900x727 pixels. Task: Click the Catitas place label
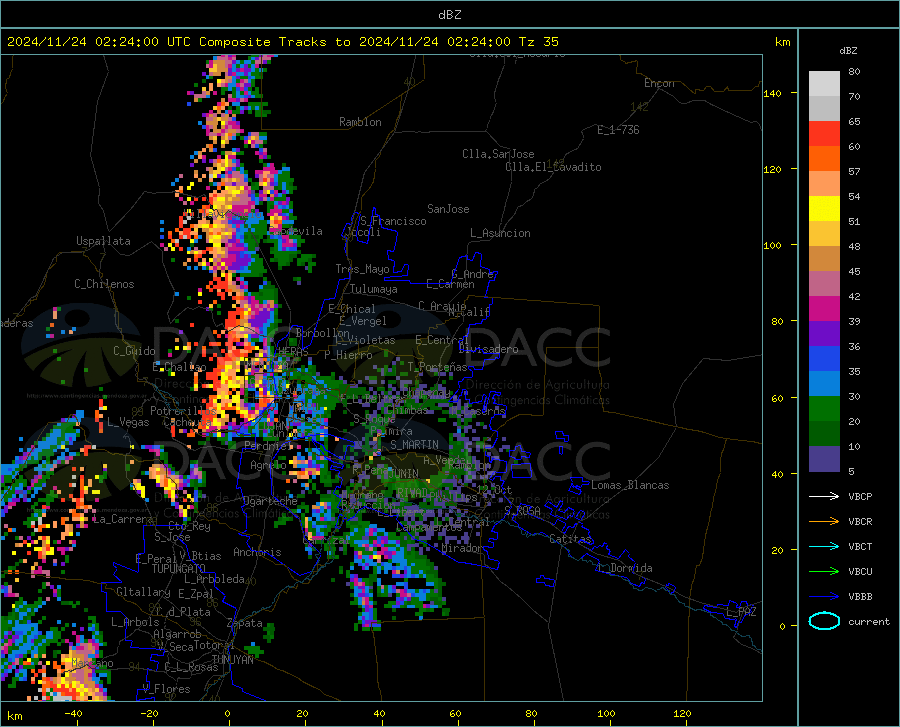click(570, 539)
